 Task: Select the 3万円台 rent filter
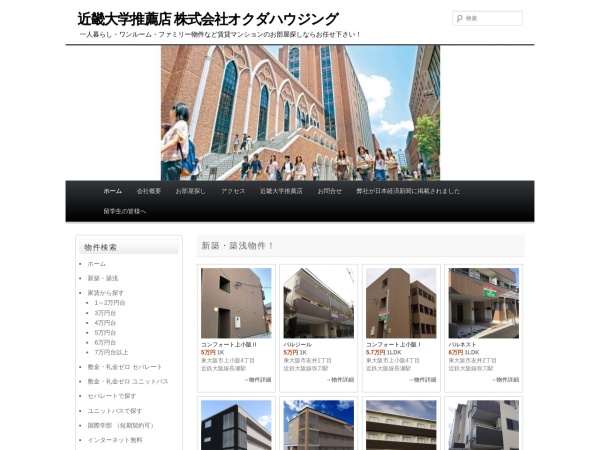(x=105, y=313)
